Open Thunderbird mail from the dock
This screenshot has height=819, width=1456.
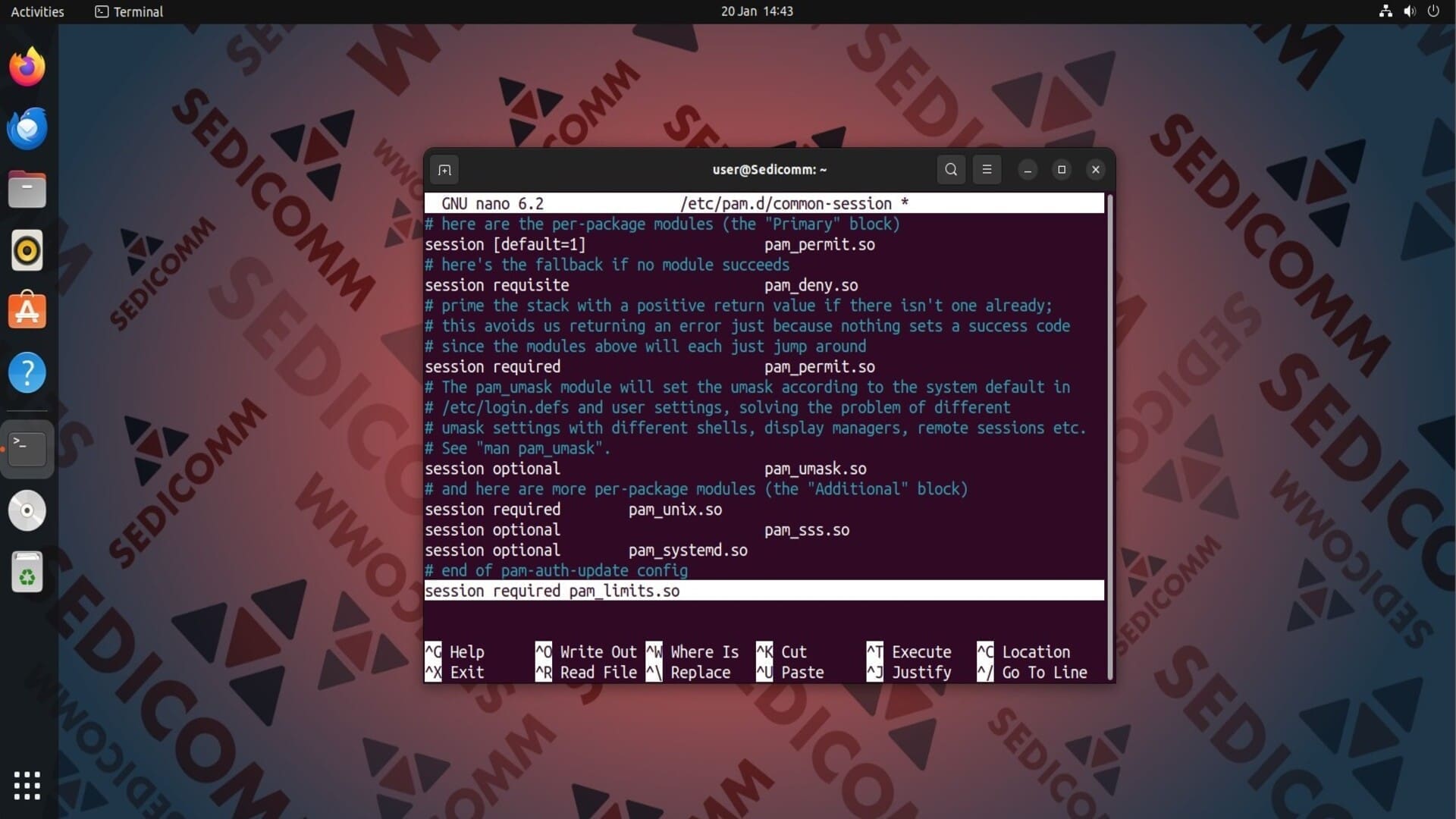27,128
